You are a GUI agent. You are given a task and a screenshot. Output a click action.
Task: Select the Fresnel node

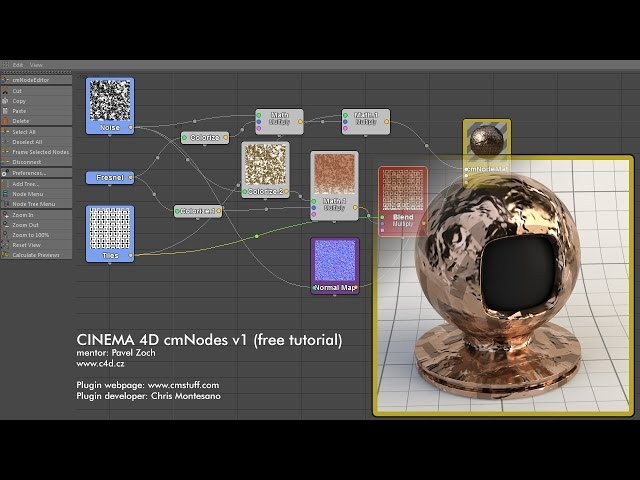click(x=110, y=178)
